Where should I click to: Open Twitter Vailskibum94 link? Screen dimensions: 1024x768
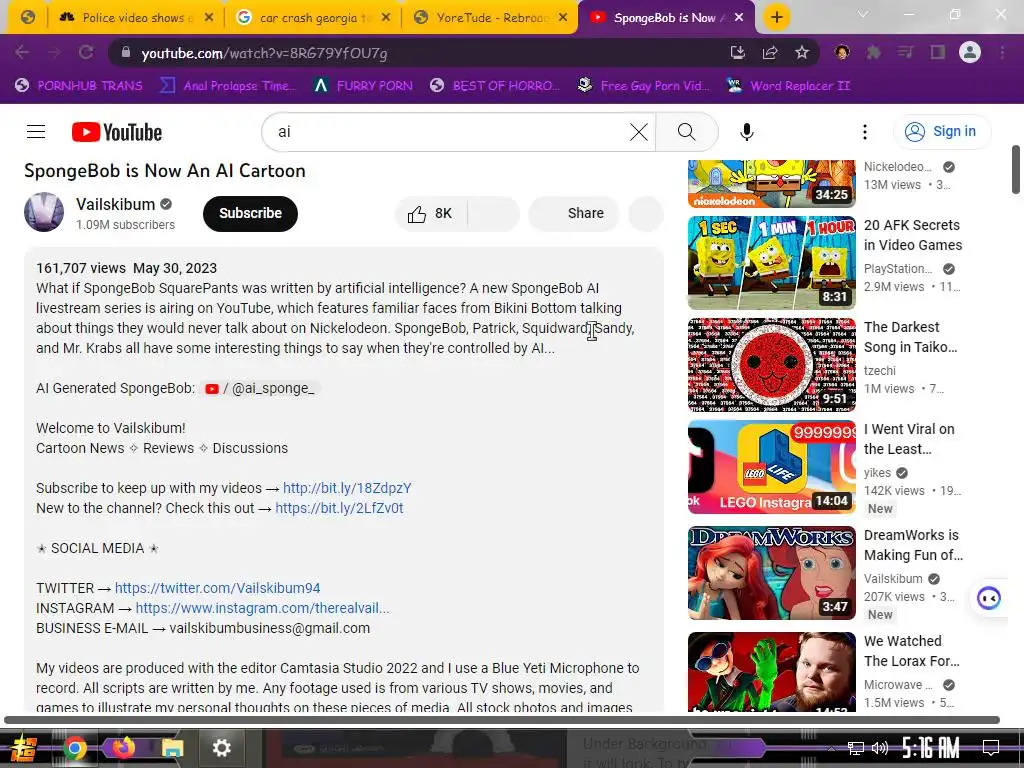coord(217,588)
